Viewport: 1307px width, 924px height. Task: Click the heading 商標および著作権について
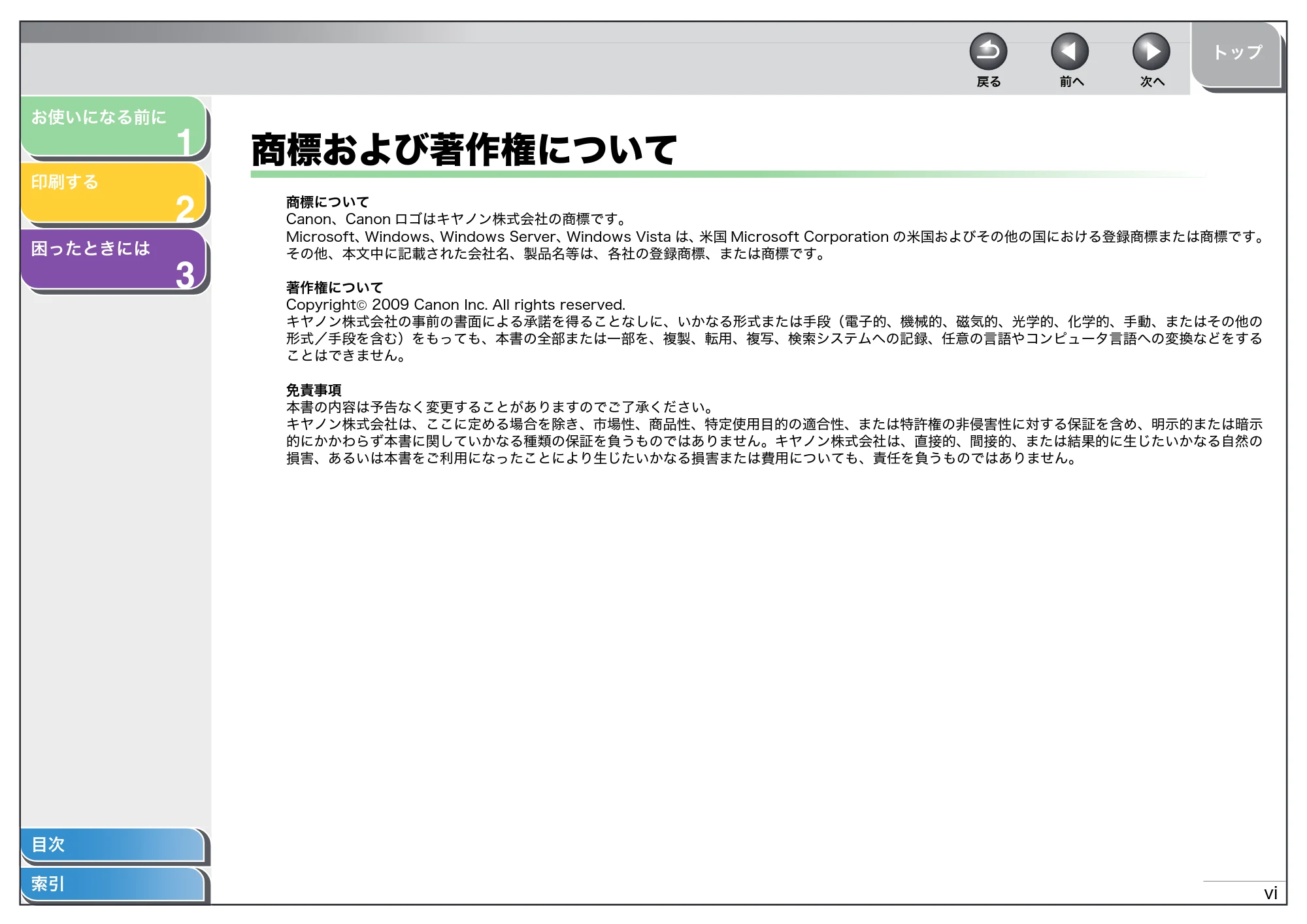click(x=464, y=150)
